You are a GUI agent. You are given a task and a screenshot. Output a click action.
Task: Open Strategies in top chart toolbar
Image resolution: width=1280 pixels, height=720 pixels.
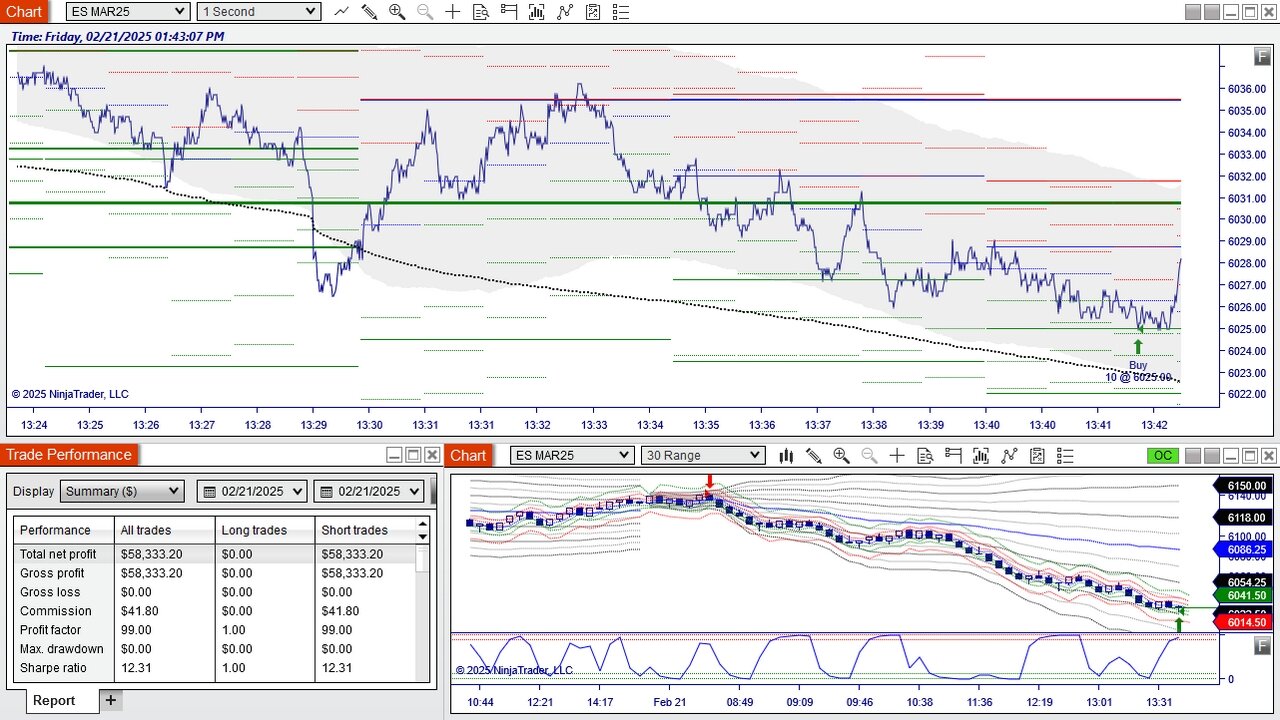pos(593,12)
